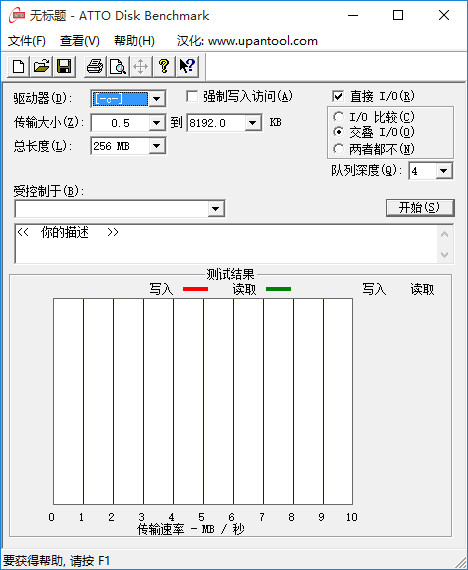Activate the context help pointer icon

187,67
